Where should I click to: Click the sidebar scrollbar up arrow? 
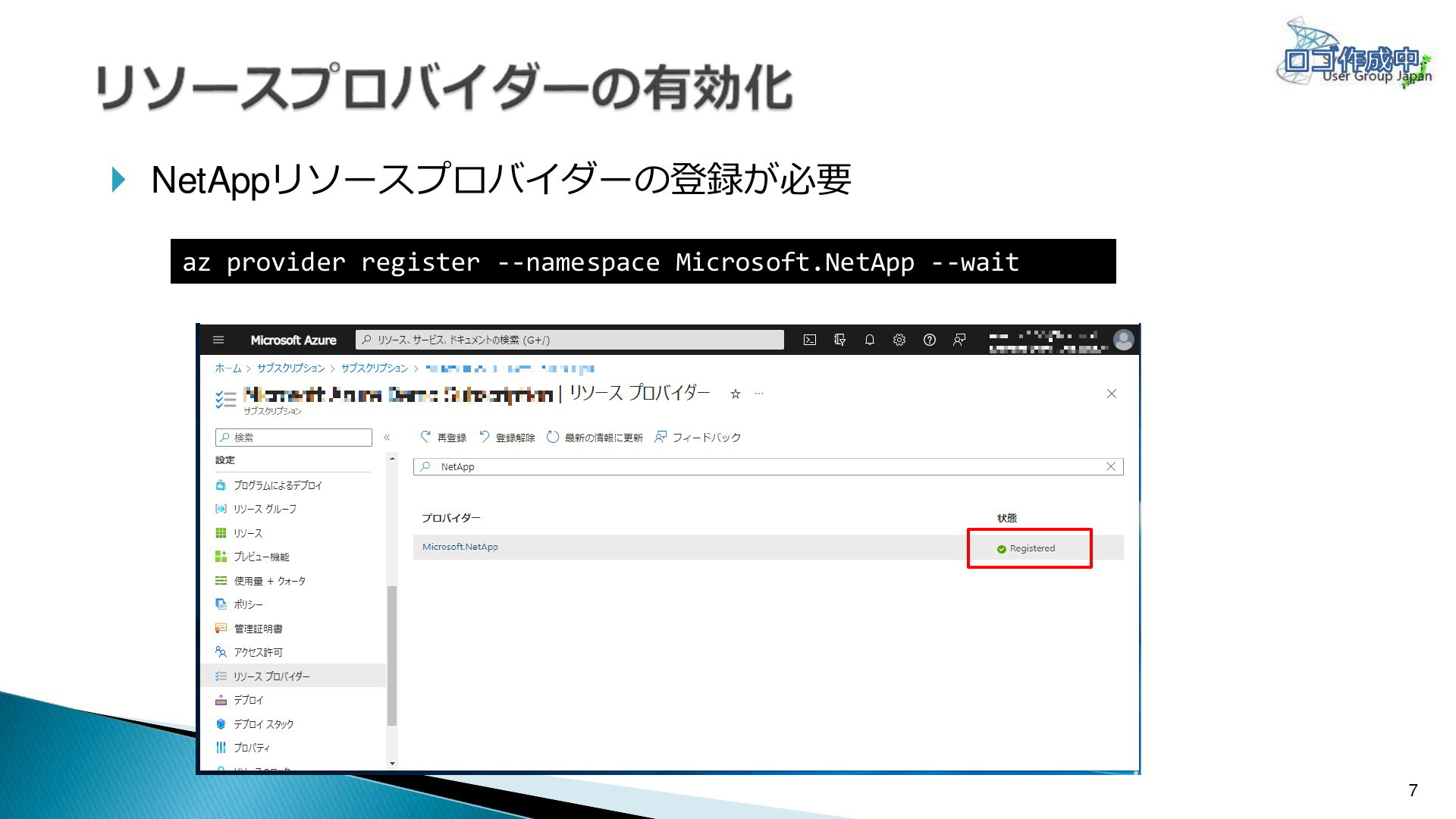392,459
